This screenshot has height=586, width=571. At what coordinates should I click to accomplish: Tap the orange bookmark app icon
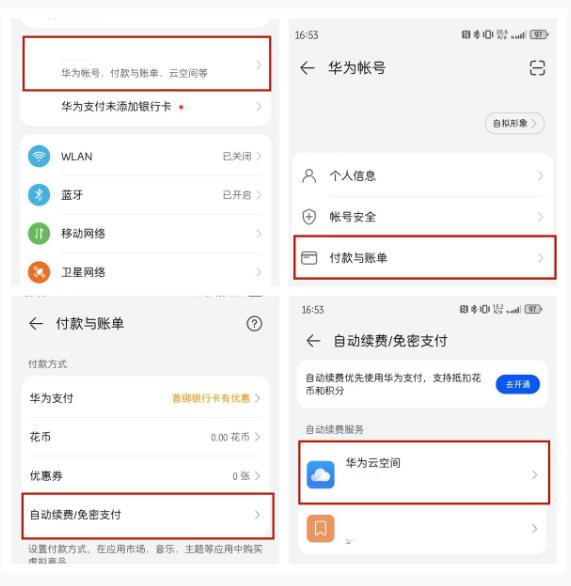click(x=321, y=528)
